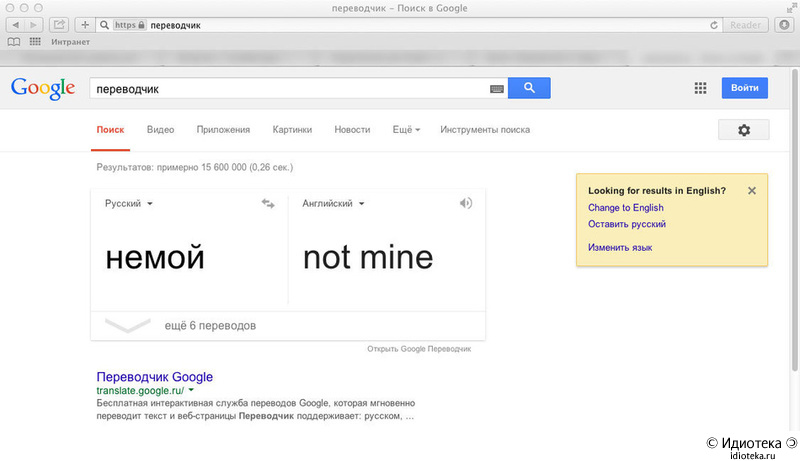Viewport: 800px width, 461px height.
Task: Expand the Английский target language dropdown
Action: [333, 204]
